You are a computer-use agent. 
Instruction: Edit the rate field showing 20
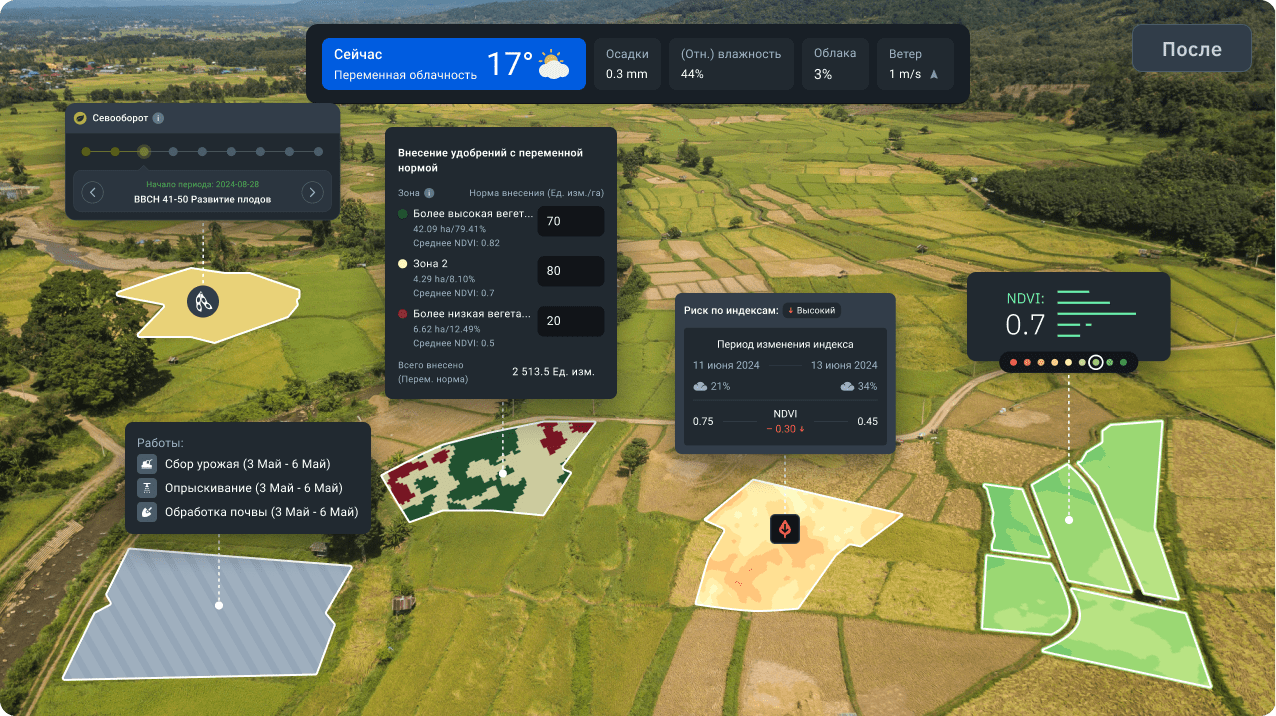click(571, 321)
